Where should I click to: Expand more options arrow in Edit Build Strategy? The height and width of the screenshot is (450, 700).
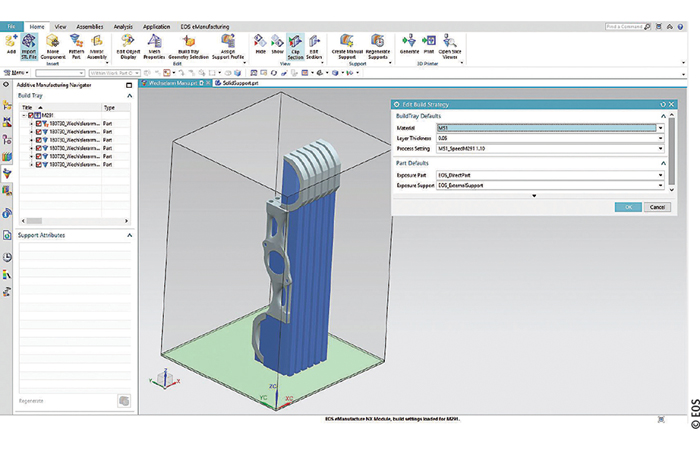click(534, 196)
